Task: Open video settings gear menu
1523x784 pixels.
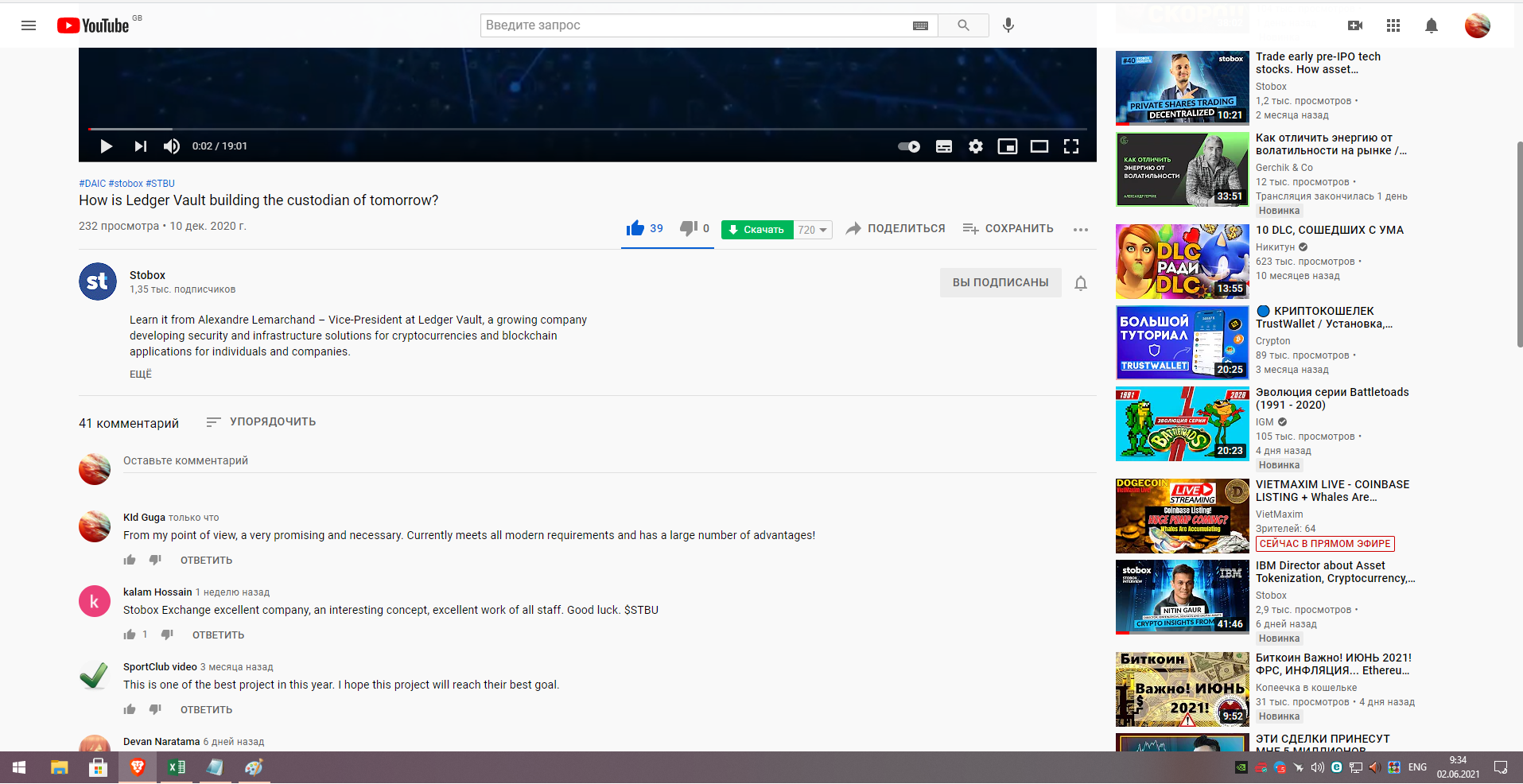Action: pyautogui.click(x=976, y=146)
